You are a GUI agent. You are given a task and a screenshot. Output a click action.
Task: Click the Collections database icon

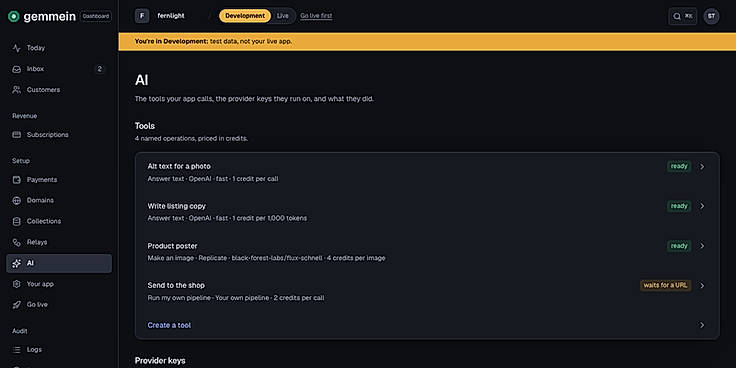(16, 221)
